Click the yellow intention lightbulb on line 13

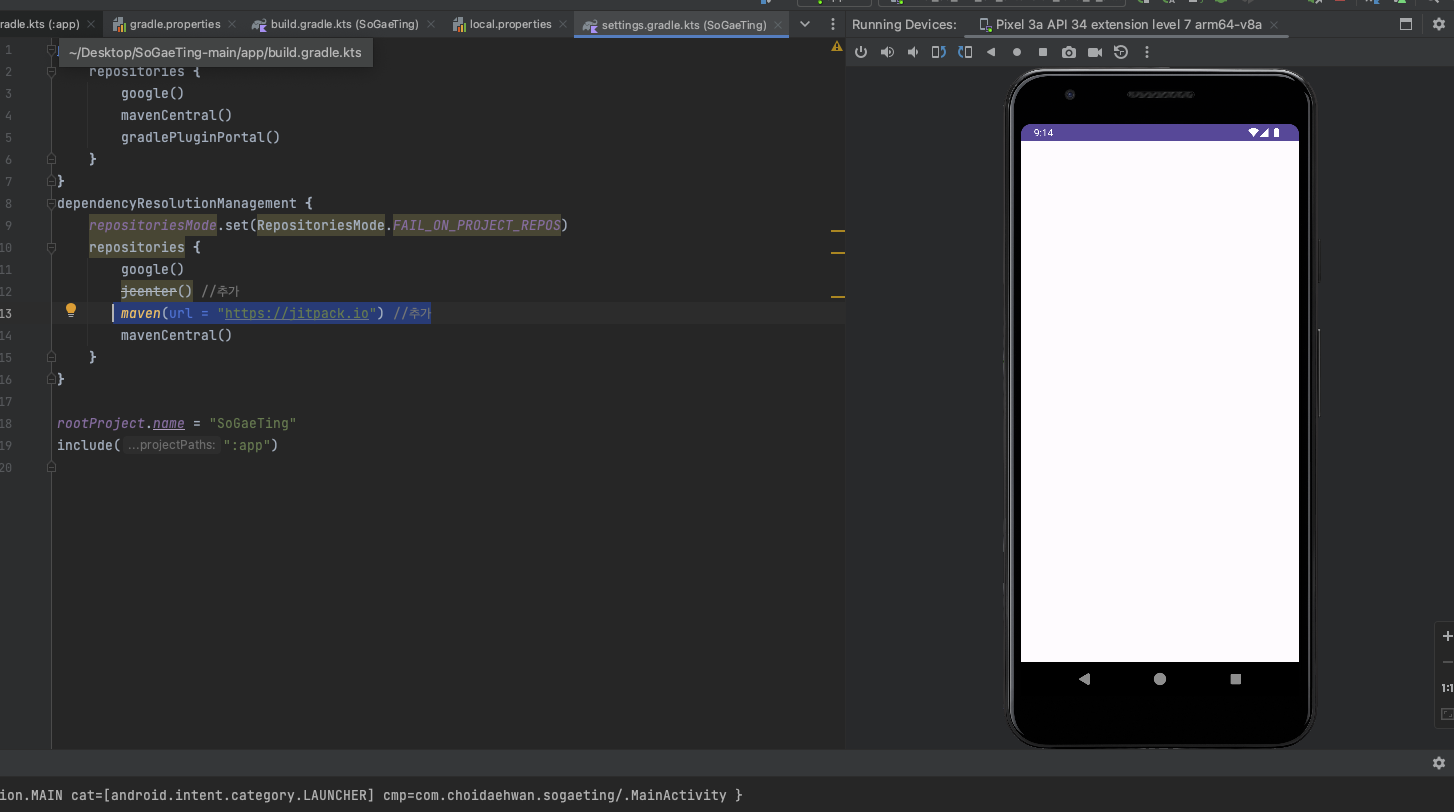click(x=71, y=310)
